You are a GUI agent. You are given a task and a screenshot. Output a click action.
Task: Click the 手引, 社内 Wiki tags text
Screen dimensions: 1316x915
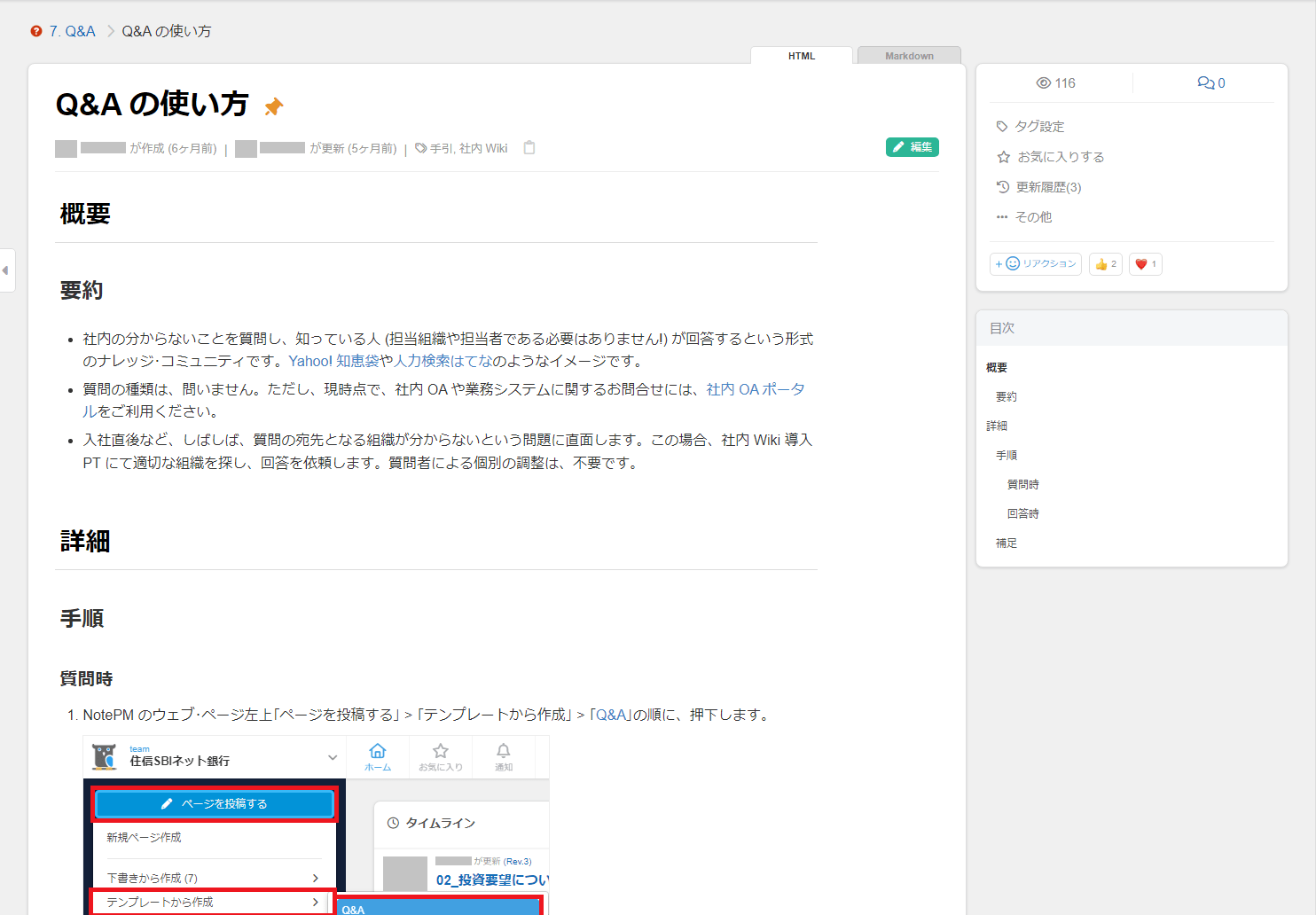[469, 148]
